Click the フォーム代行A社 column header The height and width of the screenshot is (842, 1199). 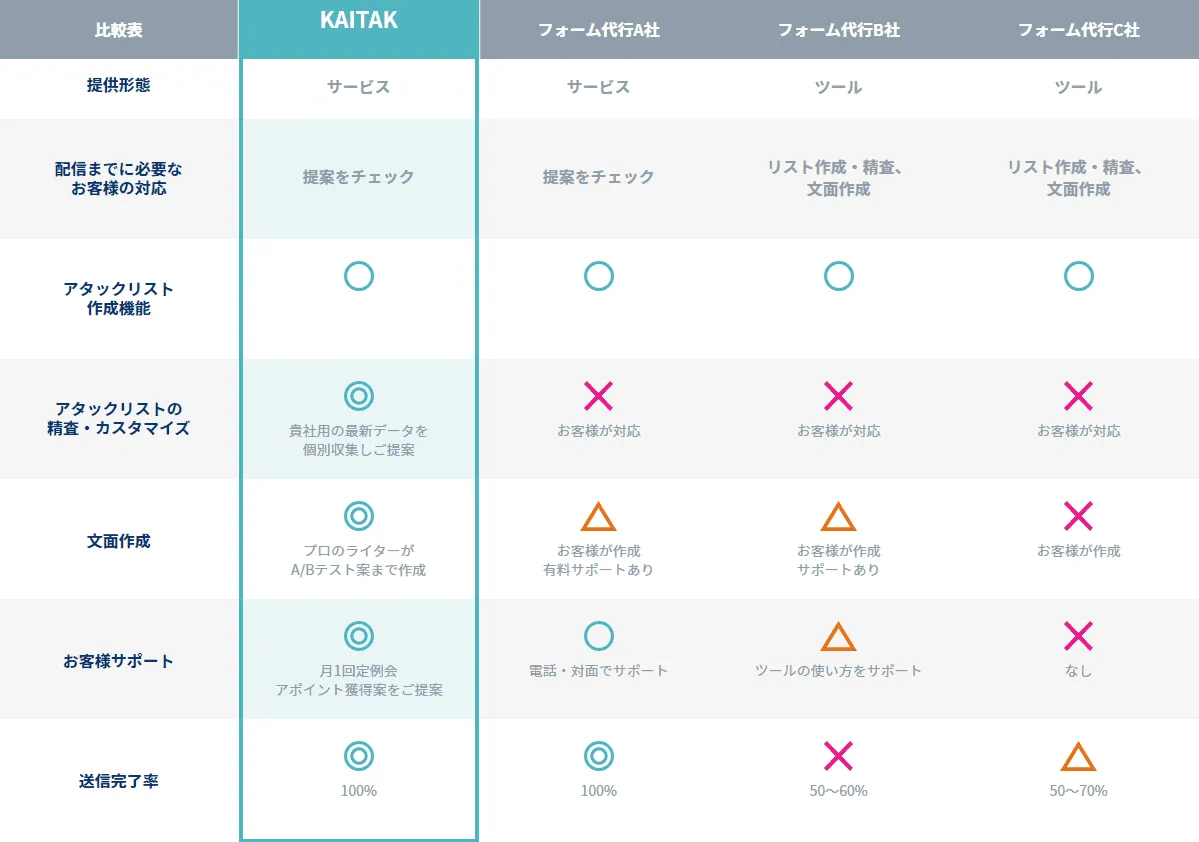(x=598, y=30)
